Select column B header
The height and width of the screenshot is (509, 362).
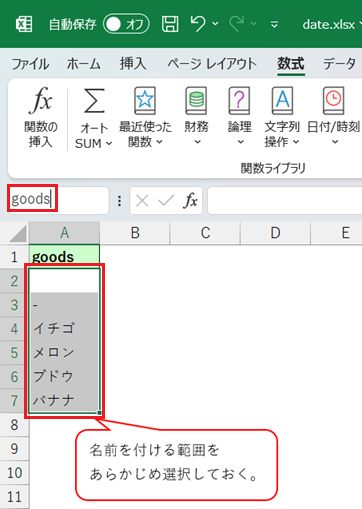click(135, 233)
